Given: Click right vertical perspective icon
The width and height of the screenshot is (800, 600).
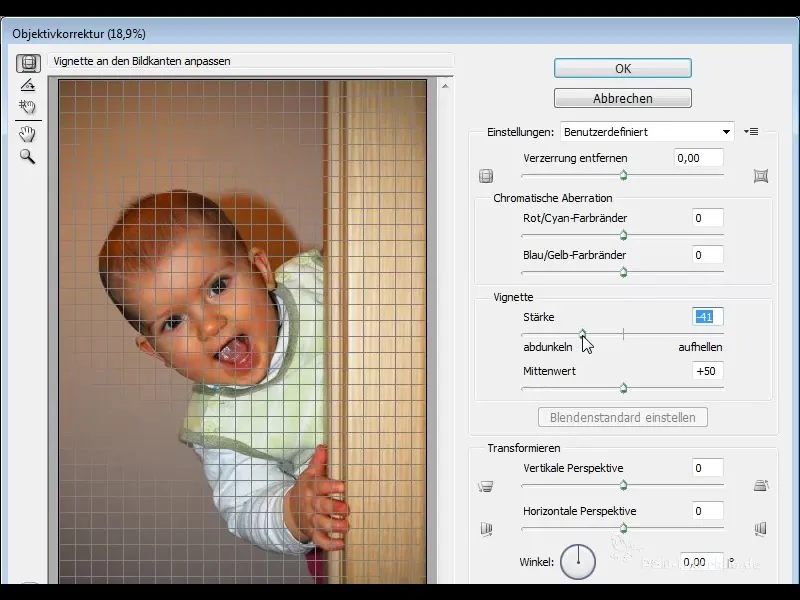Looking at the screenshot, I should 761,486.
